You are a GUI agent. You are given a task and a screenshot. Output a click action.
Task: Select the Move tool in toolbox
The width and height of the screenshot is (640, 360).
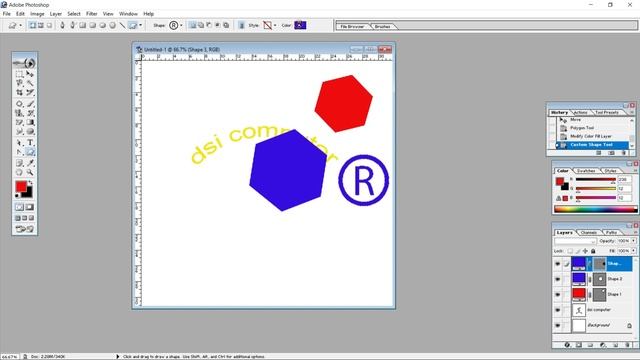point(30,74)
